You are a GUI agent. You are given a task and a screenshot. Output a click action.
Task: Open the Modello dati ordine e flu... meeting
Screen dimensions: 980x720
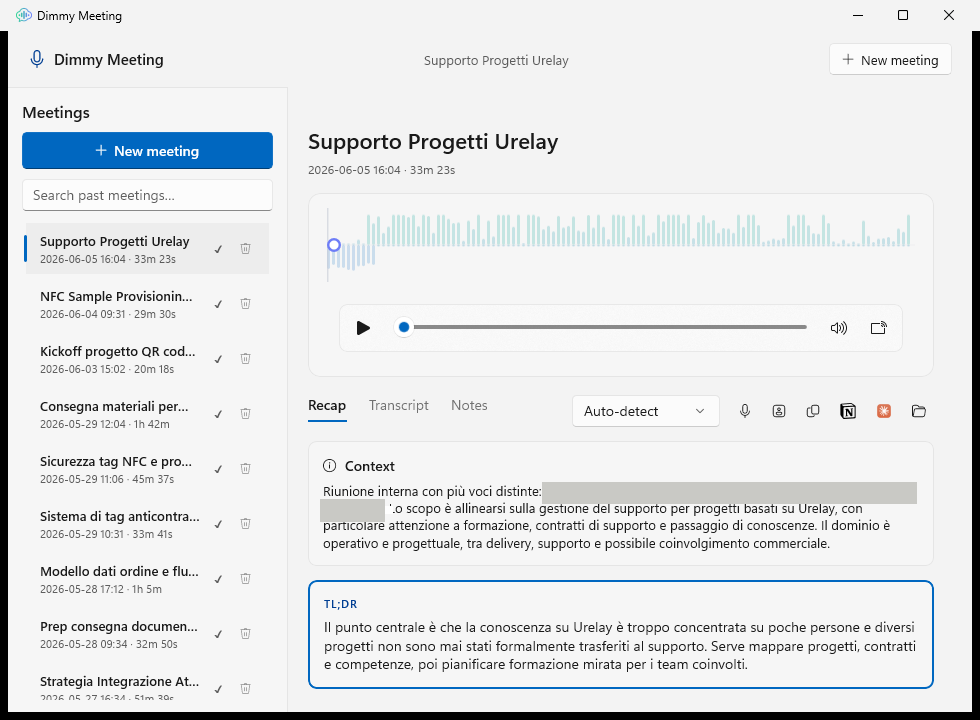(148, 579)
